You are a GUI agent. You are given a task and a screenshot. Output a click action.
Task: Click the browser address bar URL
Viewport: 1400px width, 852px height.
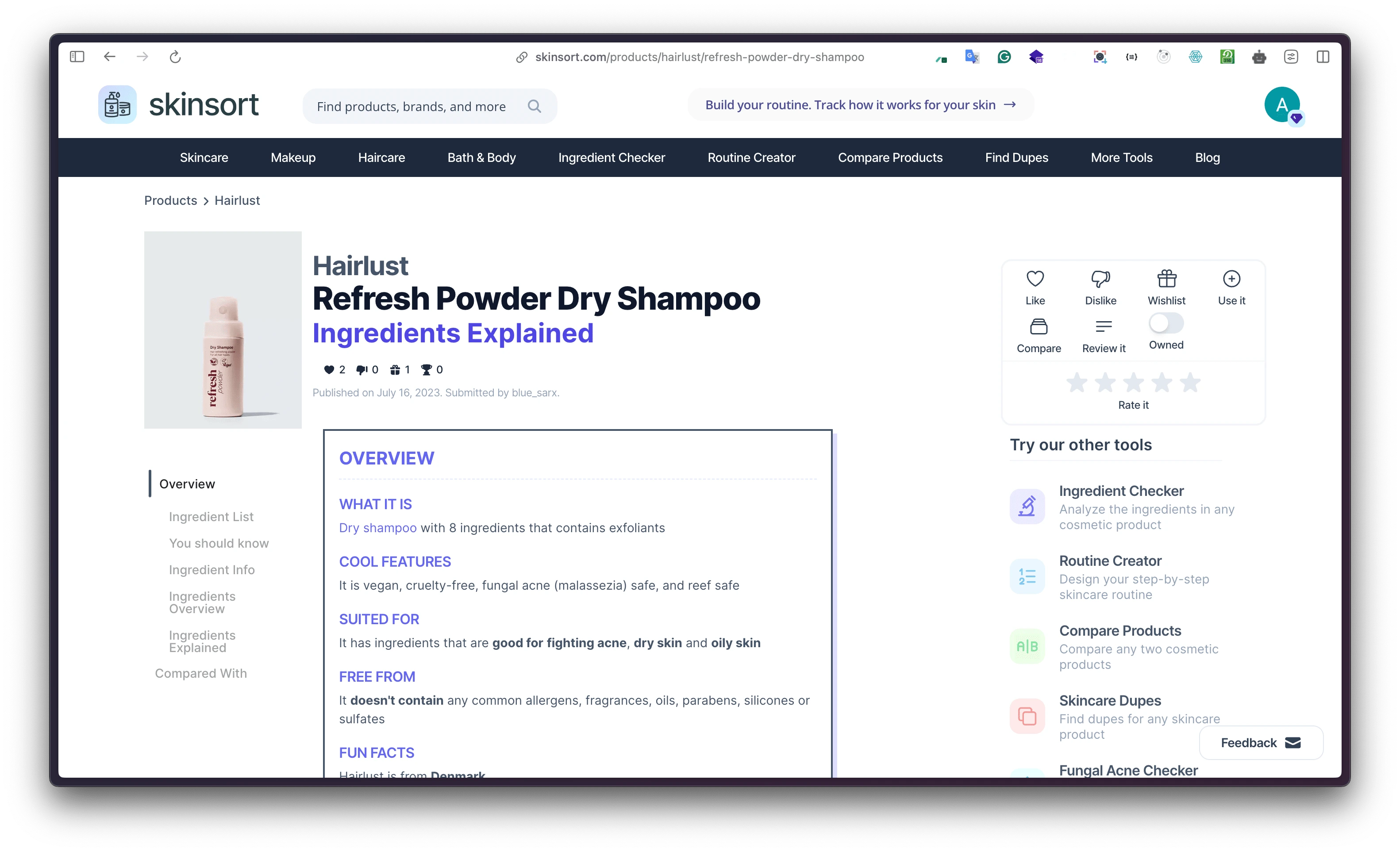[x=699, y=57]
